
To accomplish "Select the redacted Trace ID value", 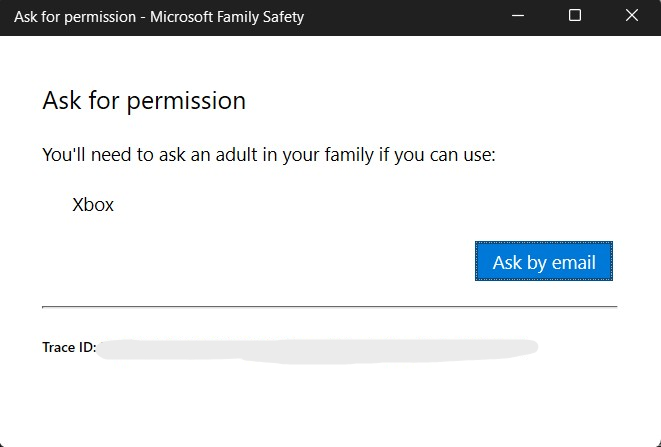I will point(320,348).
